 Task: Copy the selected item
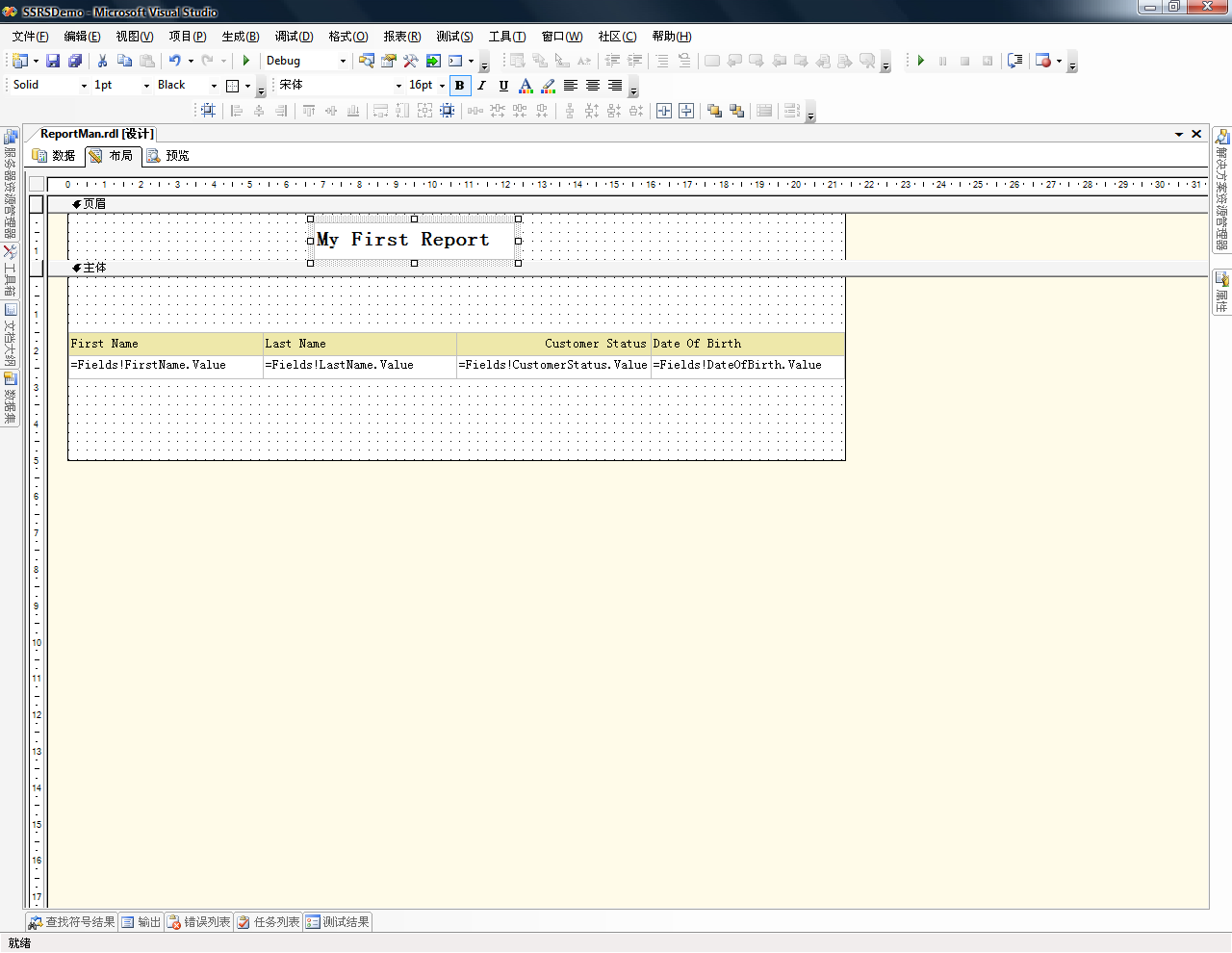(x=124, y=61)
